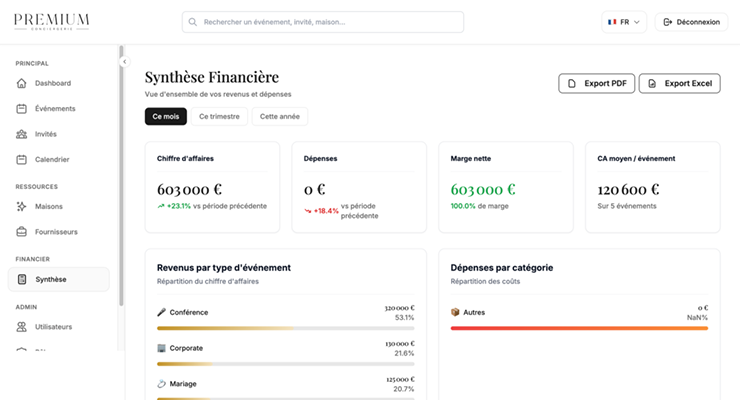
Task: Open Événements via its calendar icon
Action: tap(22, 108)
